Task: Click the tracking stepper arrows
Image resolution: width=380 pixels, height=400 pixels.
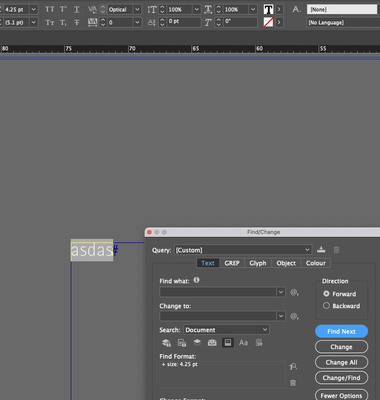Action: [x=103, y=23]
